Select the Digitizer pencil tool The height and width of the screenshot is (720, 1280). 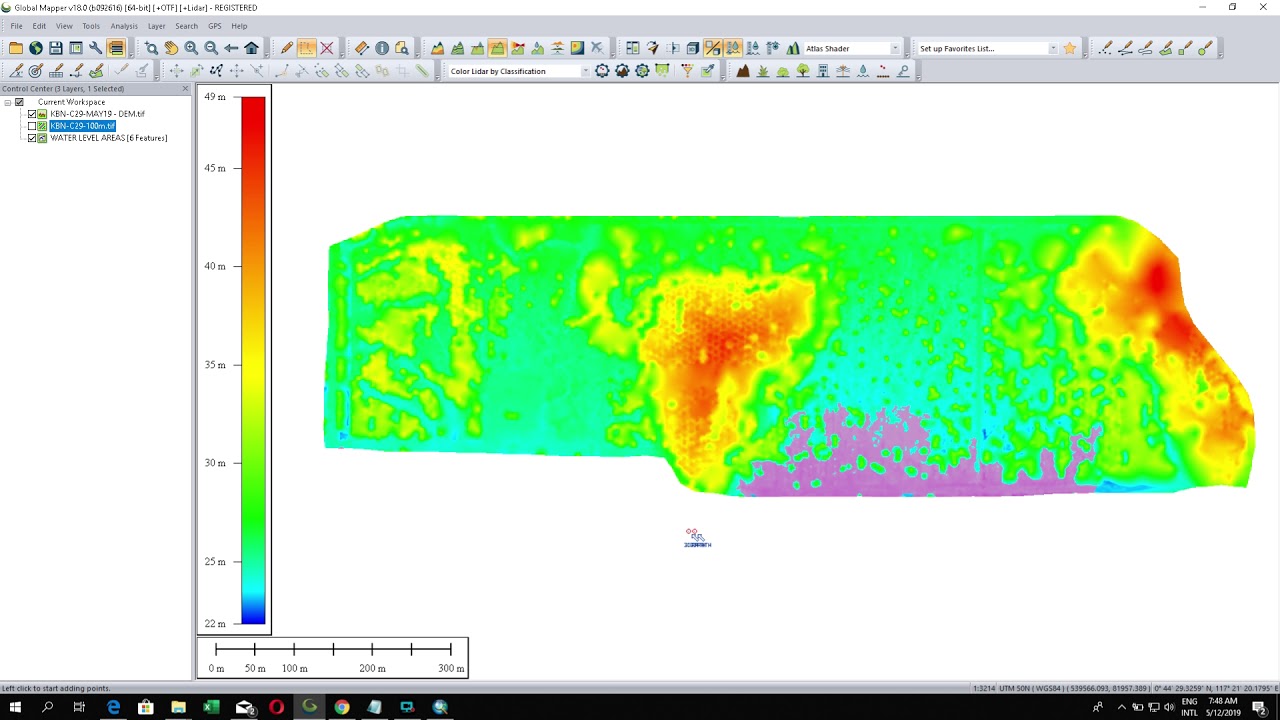(286, 48)
